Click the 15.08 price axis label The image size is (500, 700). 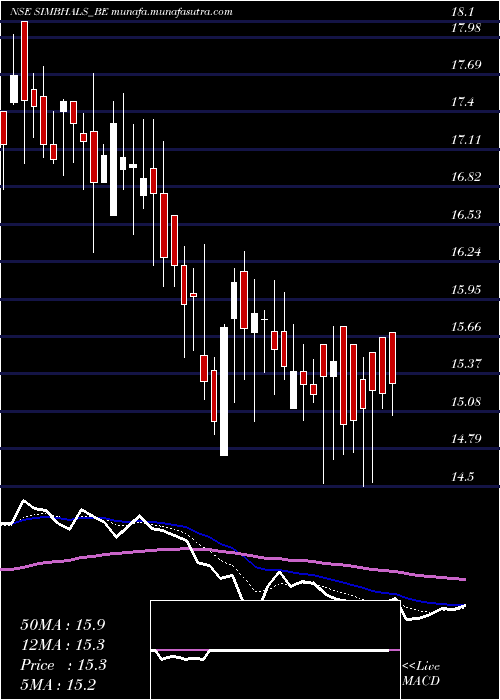tap(466, 402)
